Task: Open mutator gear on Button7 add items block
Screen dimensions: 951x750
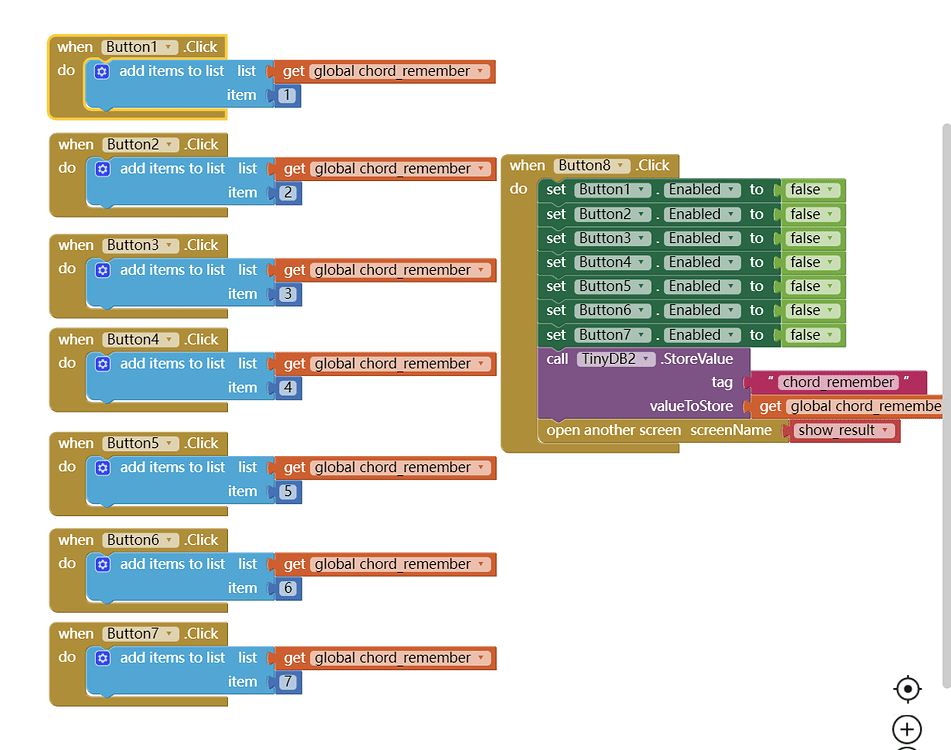Action: pos(102,658)
